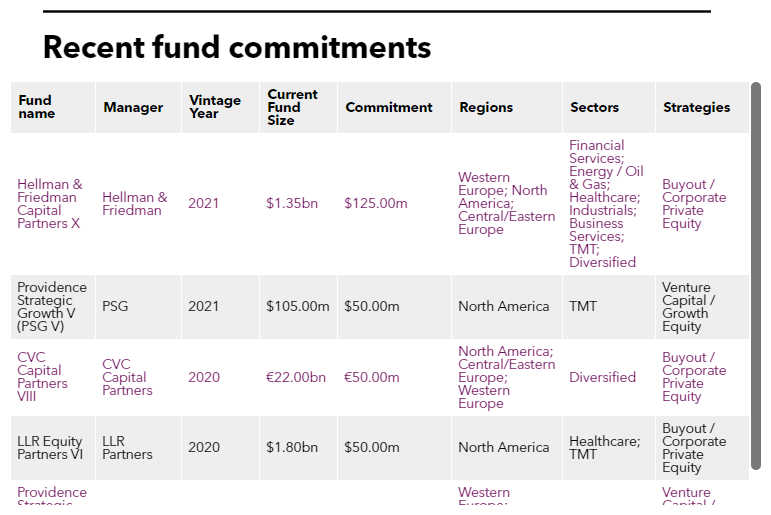
Task: Open the Hellman & Friedman manager link
Action: pyautogui.click(x=135, y=204)
